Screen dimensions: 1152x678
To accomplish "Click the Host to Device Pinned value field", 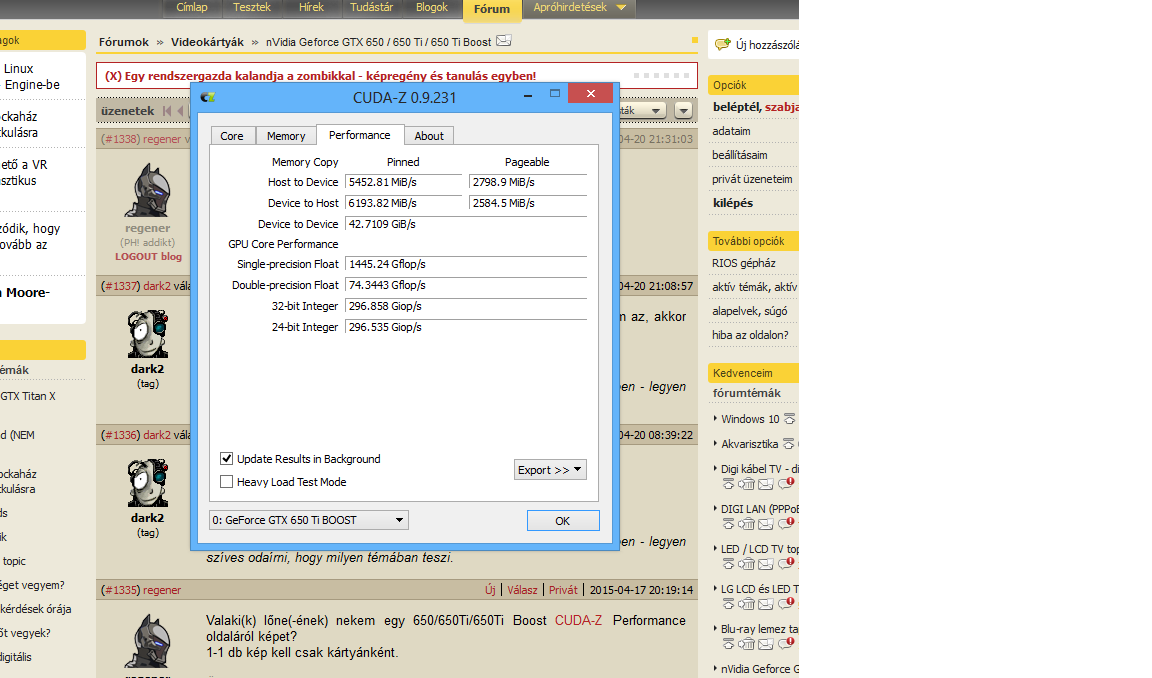I will tap(403, 182).
